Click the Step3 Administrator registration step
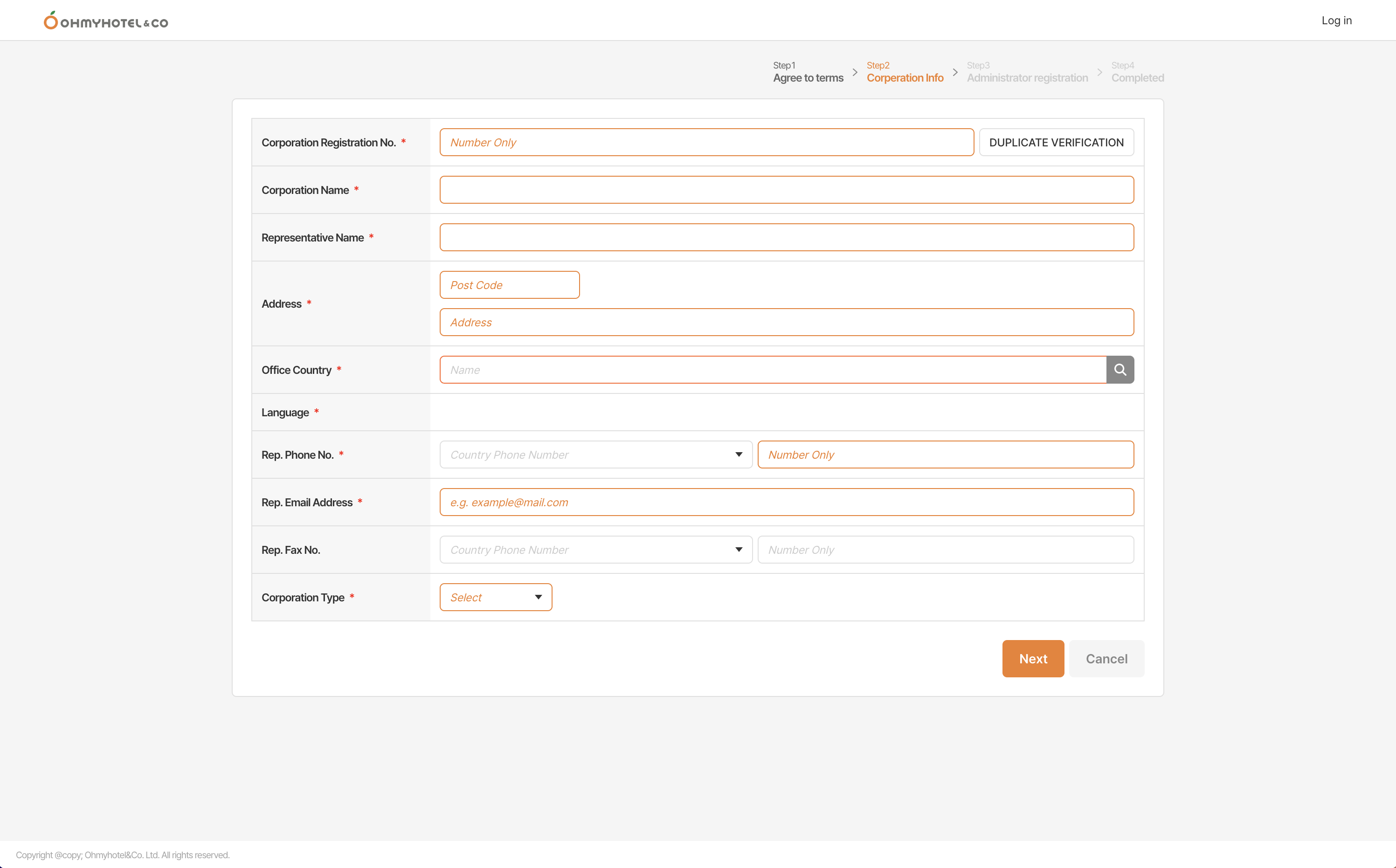Image resolution: width=1396 pixels, height=868 pixels. 1027,72
